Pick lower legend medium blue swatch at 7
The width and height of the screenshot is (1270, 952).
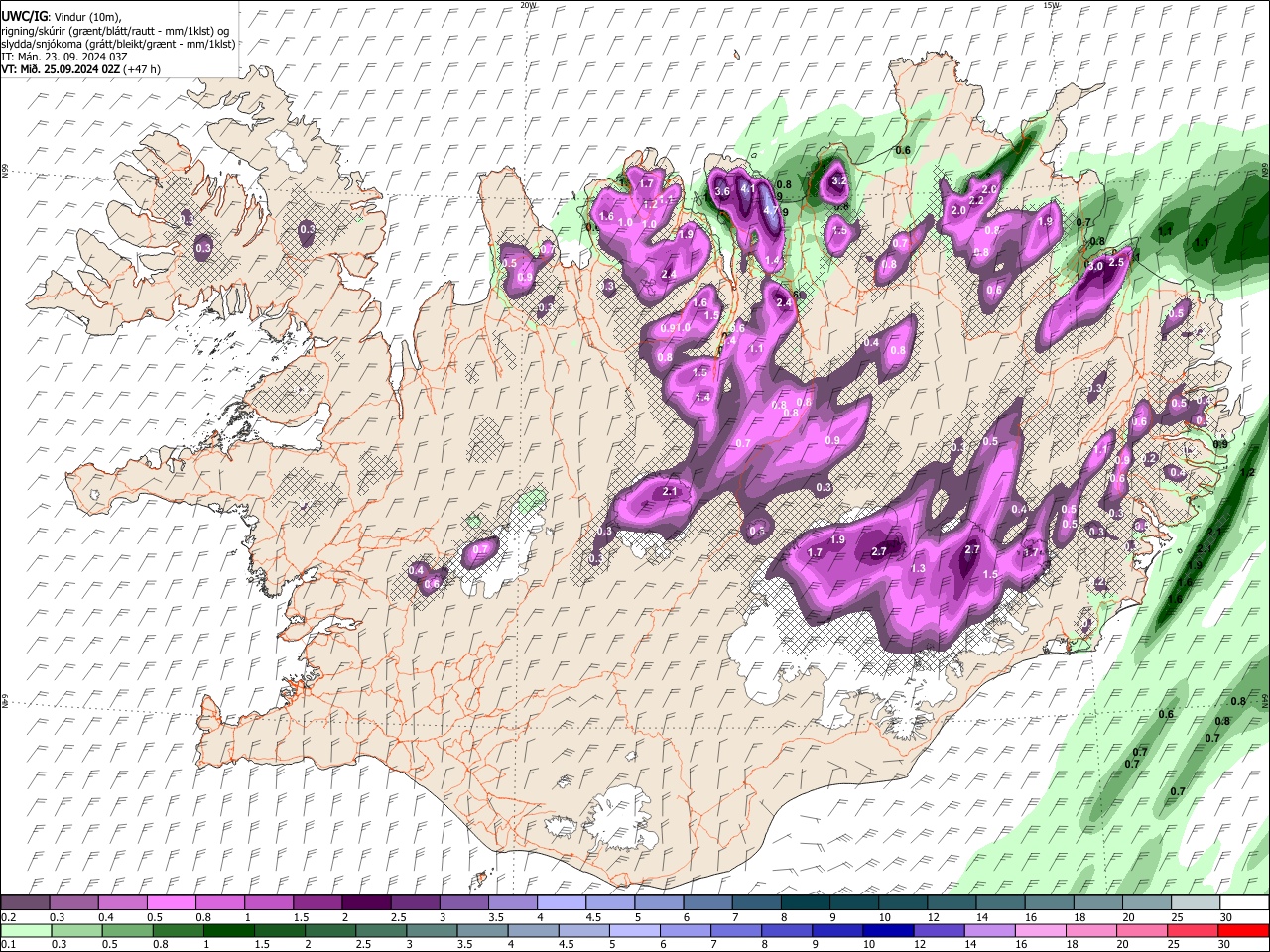[x=736, y=930]
